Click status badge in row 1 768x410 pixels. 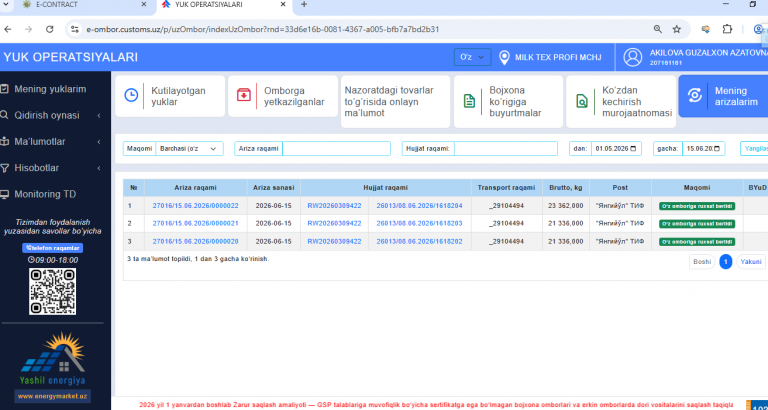(x=697, y=206)
